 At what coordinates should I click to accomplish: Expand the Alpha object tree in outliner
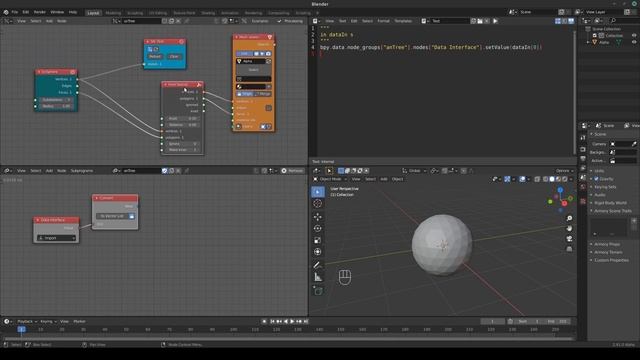(588, 42)
